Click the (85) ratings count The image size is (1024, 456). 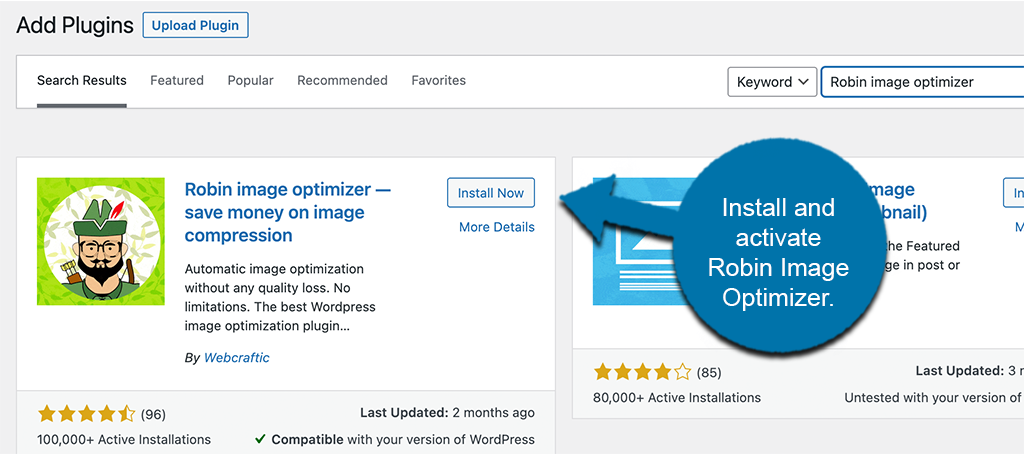tap(709, 372)
